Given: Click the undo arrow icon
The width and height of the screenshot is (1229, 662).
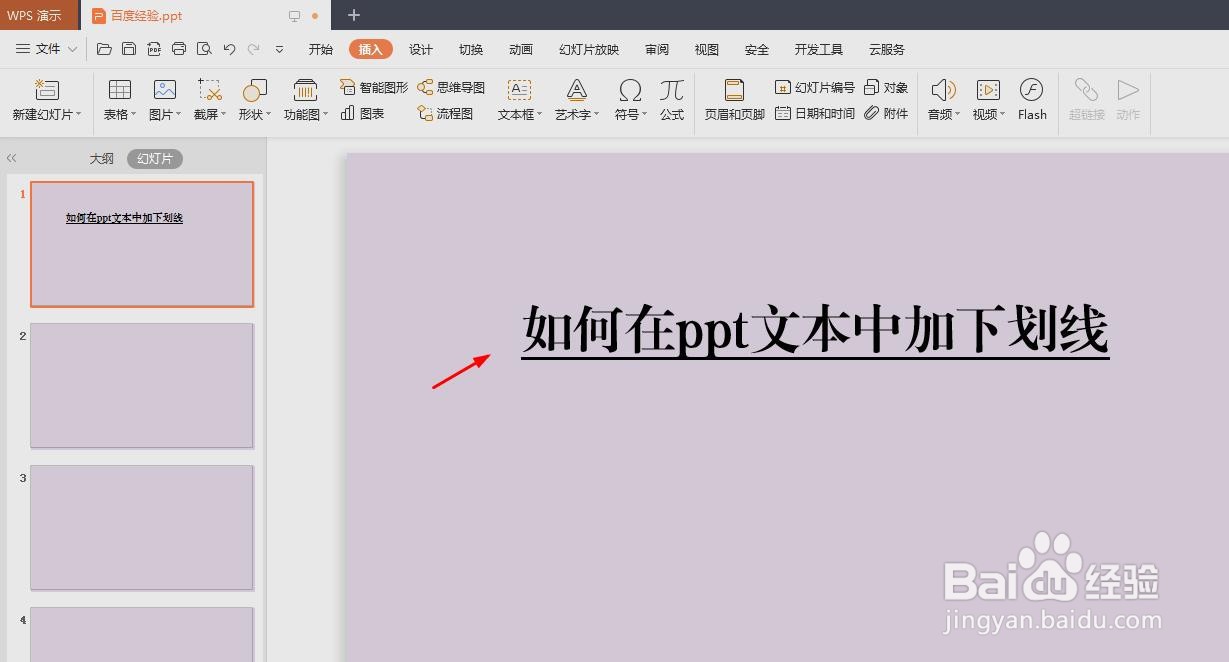Looking at the screenshot, I should [x=229, y=49].
